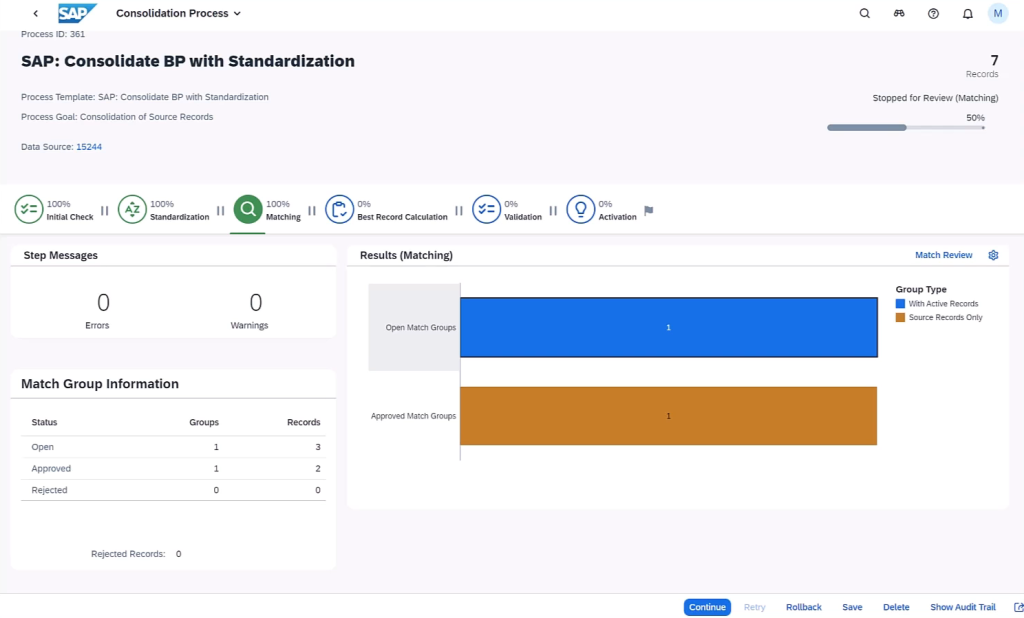Open the user avatar menu labeled M
The height and width of the screenshot is (618, 1024).
[x=997, y=13]
